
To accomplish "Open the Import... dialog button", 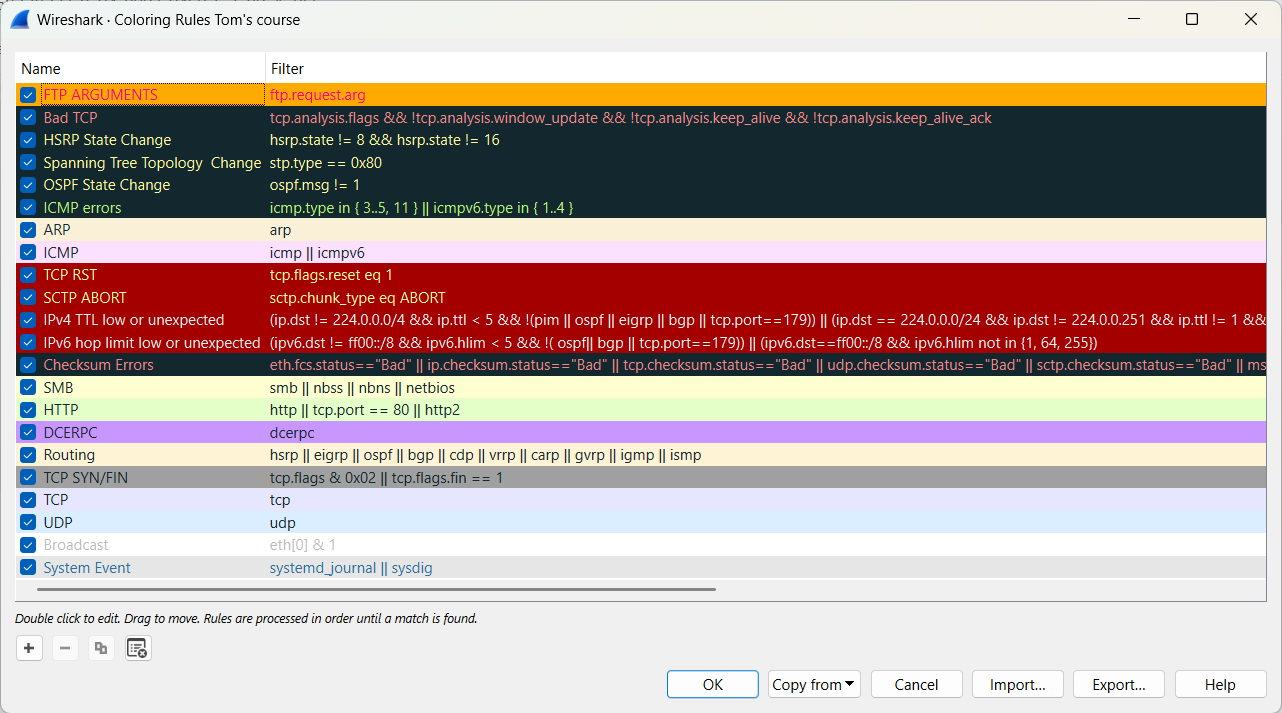I will [1018, 685].
